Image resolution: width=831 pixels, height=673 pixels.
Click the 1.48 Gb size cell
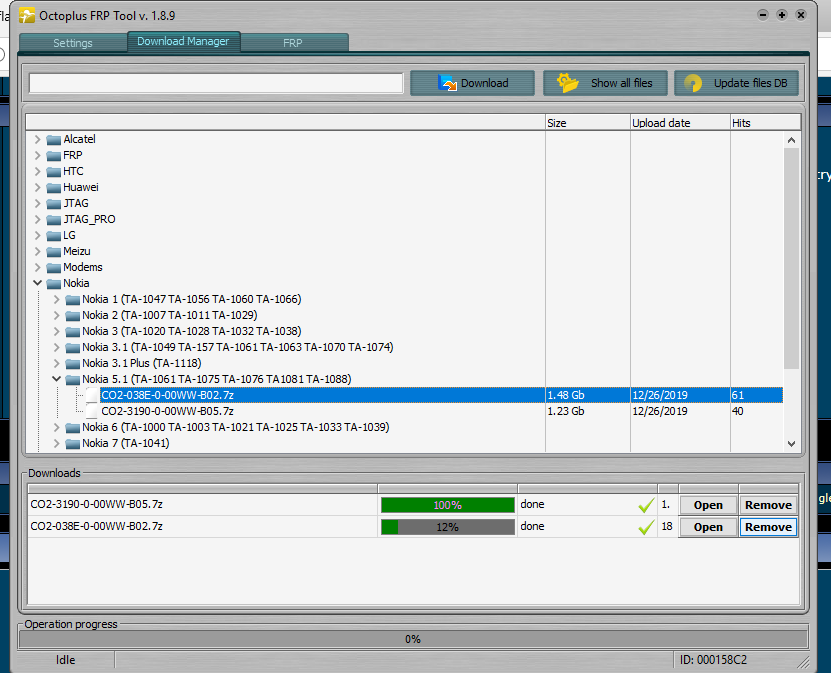click(566, 395)
